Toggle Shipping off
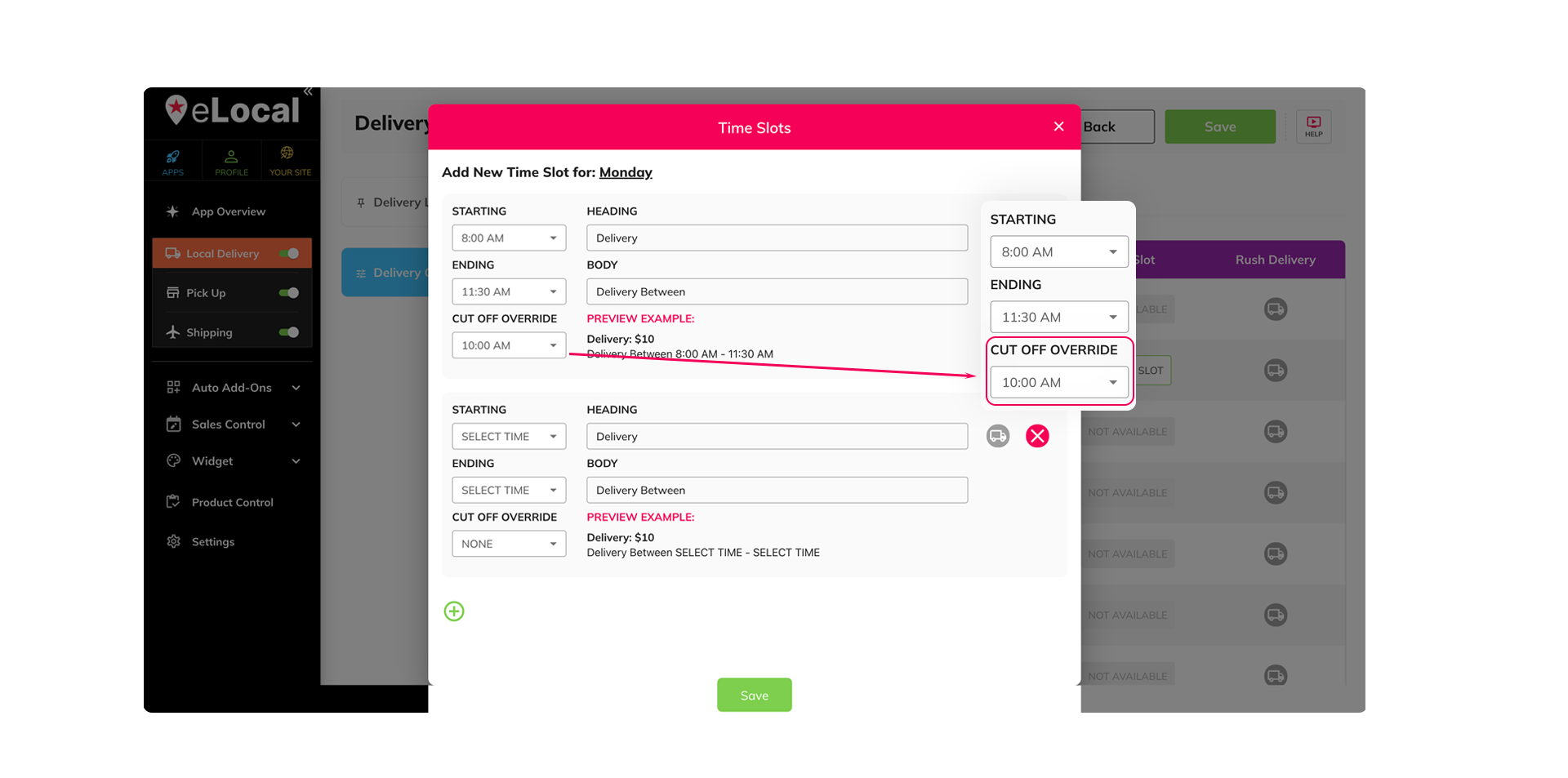1568x778 pixels. tap(290, 332)
